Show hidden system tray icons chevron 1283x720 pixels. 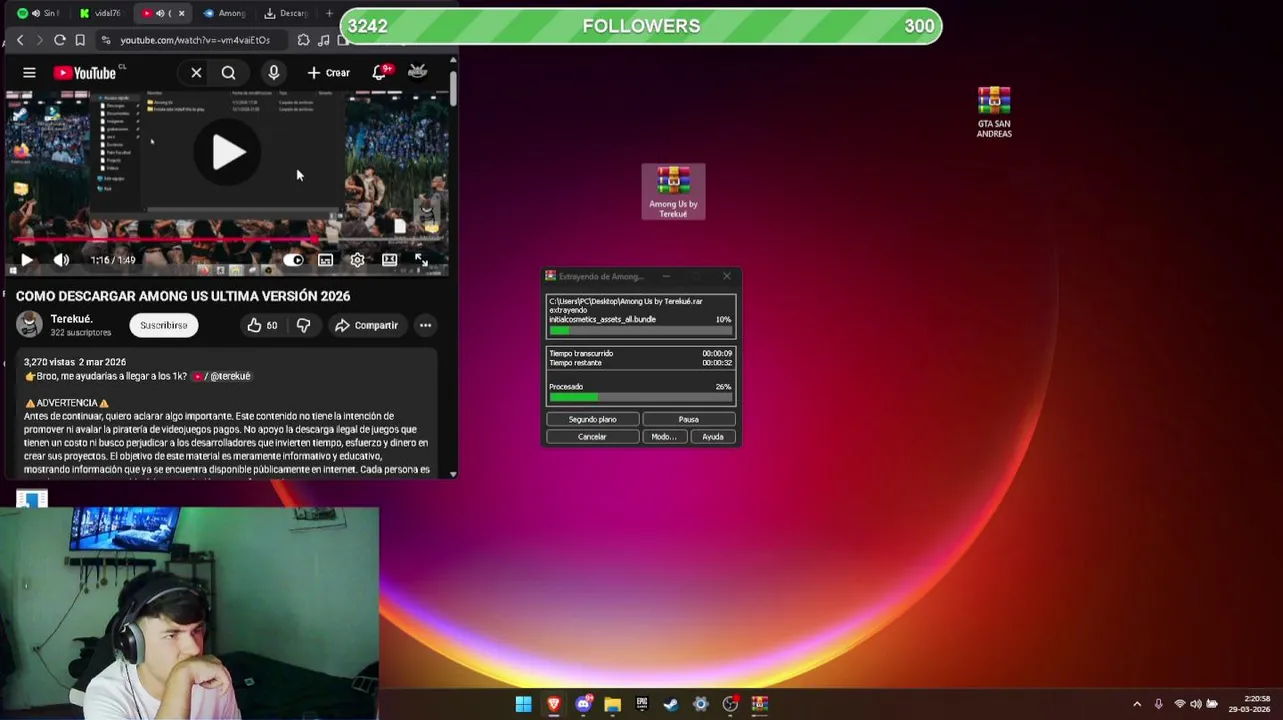tap(1137, 704)
